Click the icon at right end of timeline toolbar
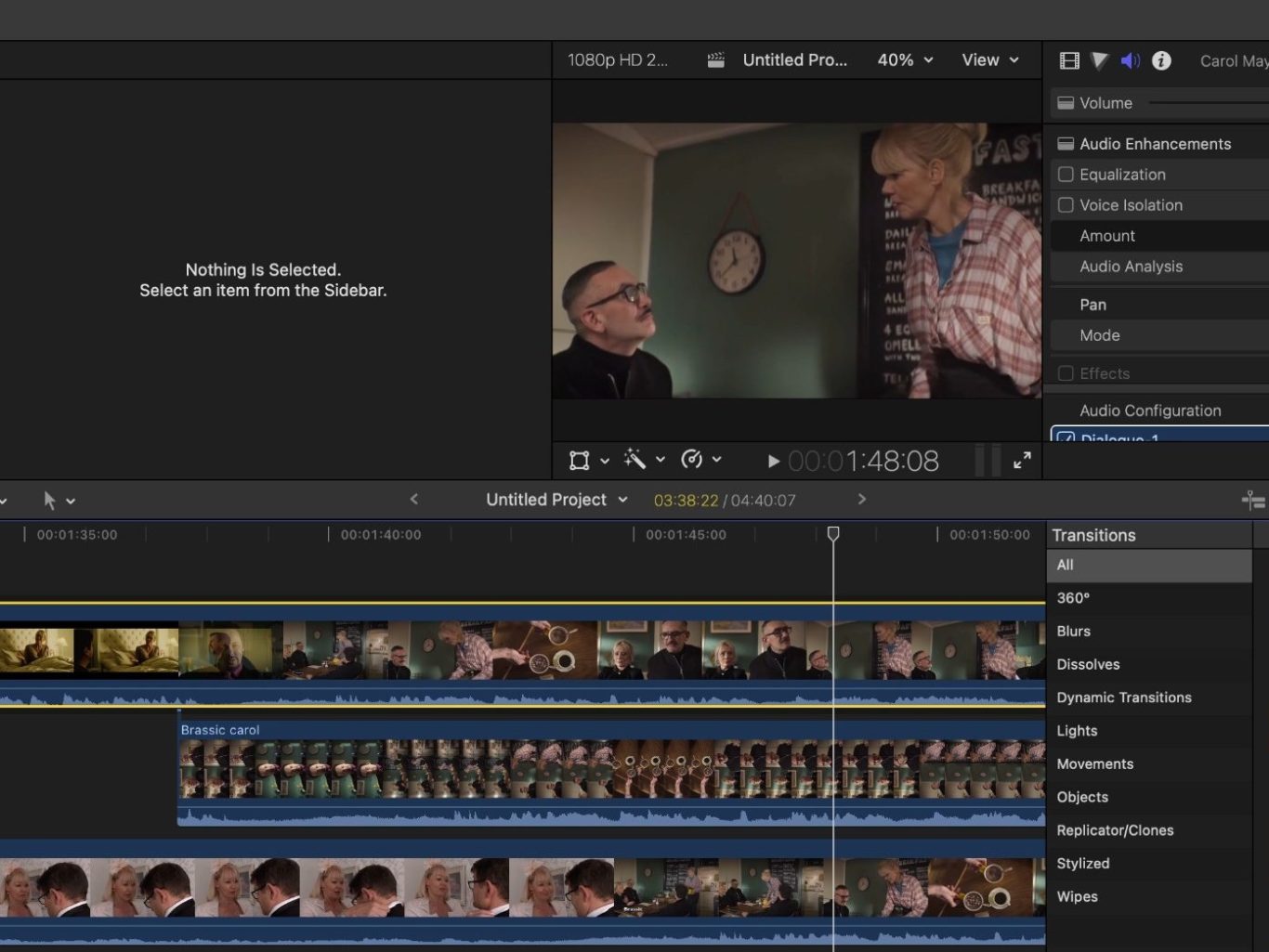Image resolution: width=1269 pixels, height=952 pixels. 1253,501
